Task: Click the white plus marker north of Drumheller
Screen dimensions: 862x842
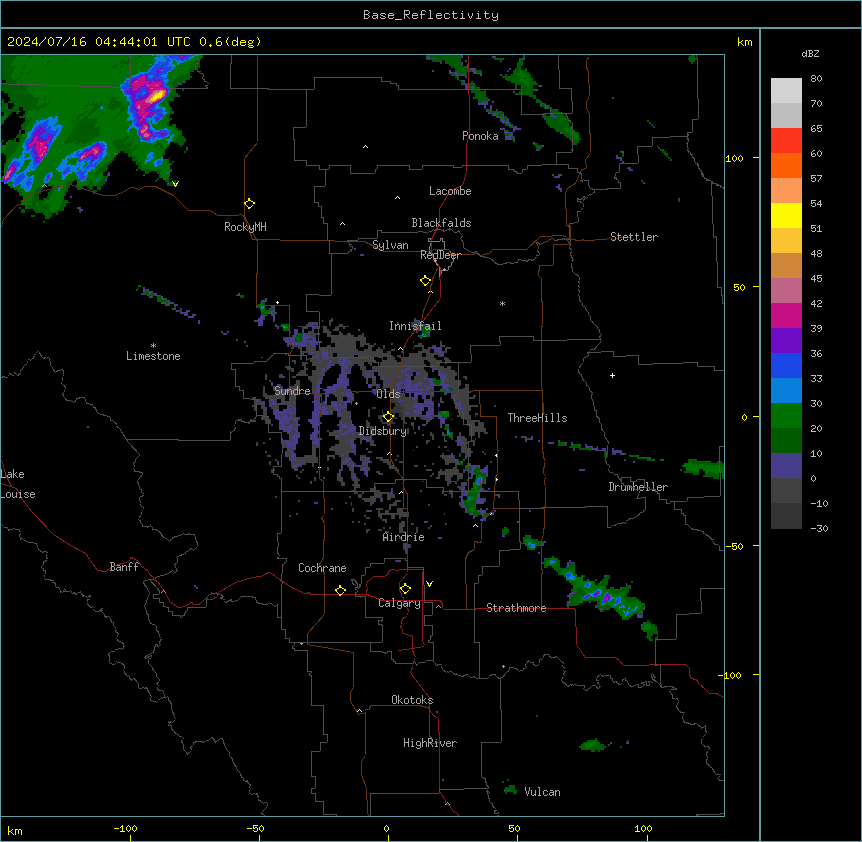Action: (x=612, y=375)
